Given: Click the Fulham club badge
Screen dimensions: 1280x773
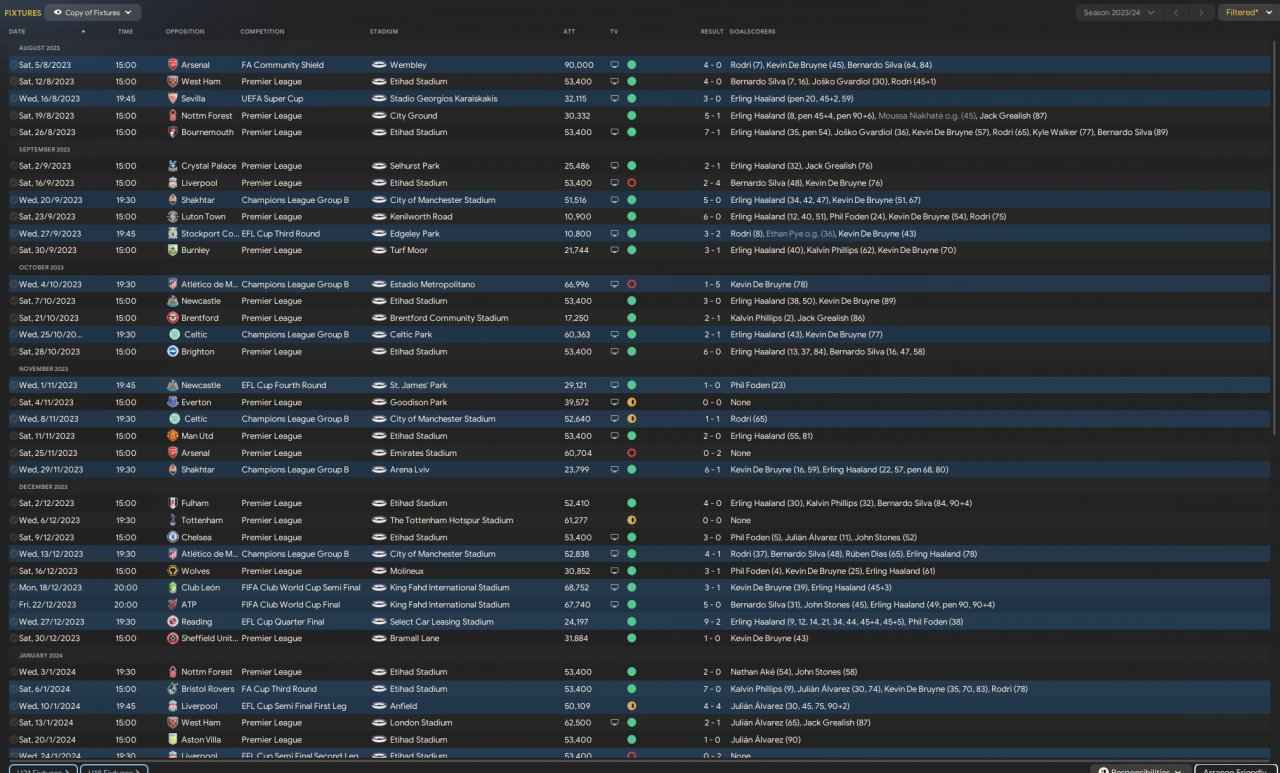Looking at the screenshot, I should pyautogui.click(x=173, y=503).
